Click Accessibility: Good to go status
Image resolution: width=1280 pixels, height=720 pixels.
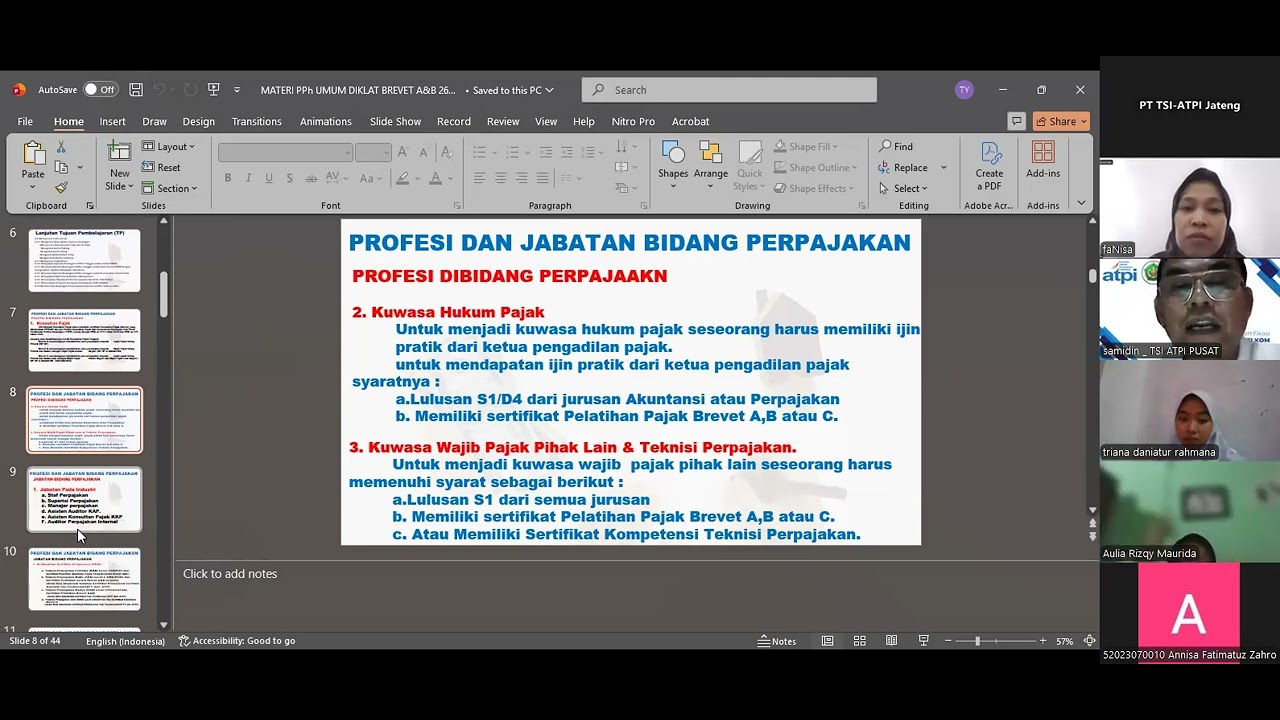point(237,641)
